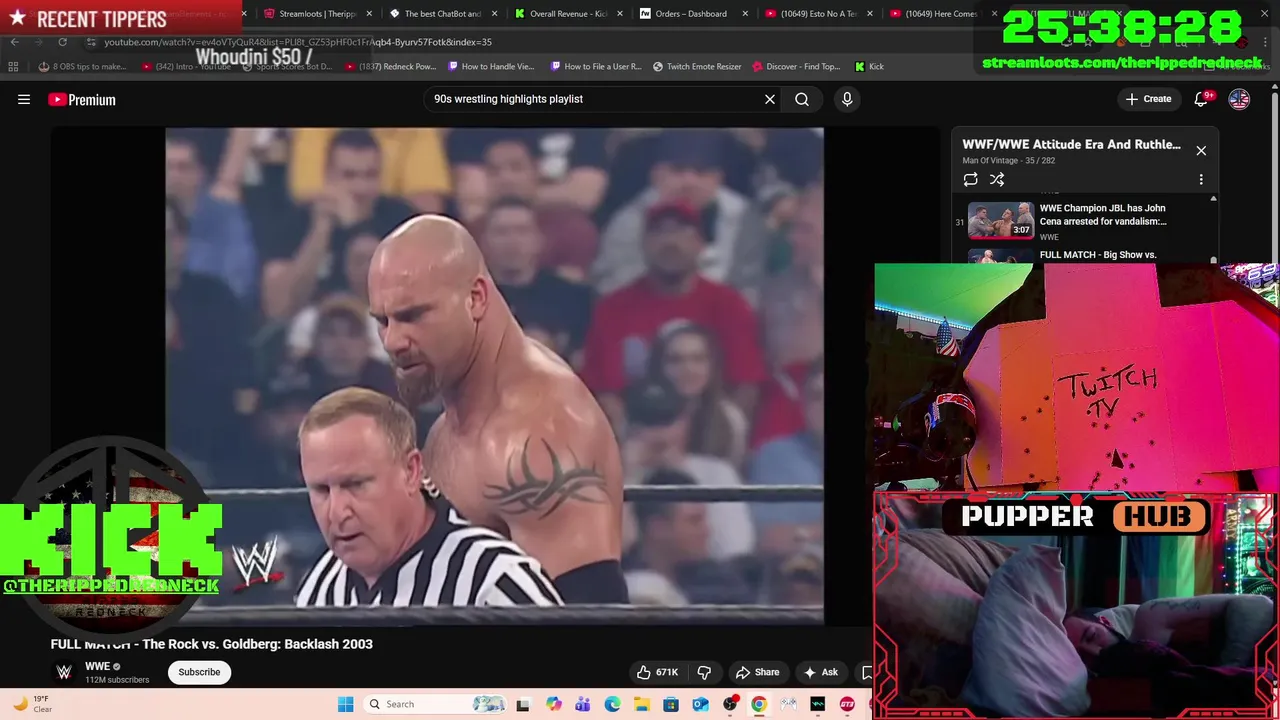Open the WWE channel name link

[x=97, y=667]
